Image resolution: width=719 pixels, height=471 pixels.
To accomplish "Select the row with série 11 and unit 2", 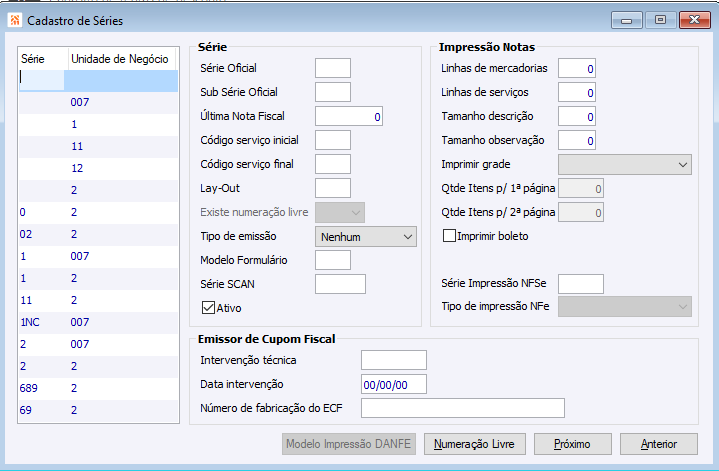I will [98, 300].
